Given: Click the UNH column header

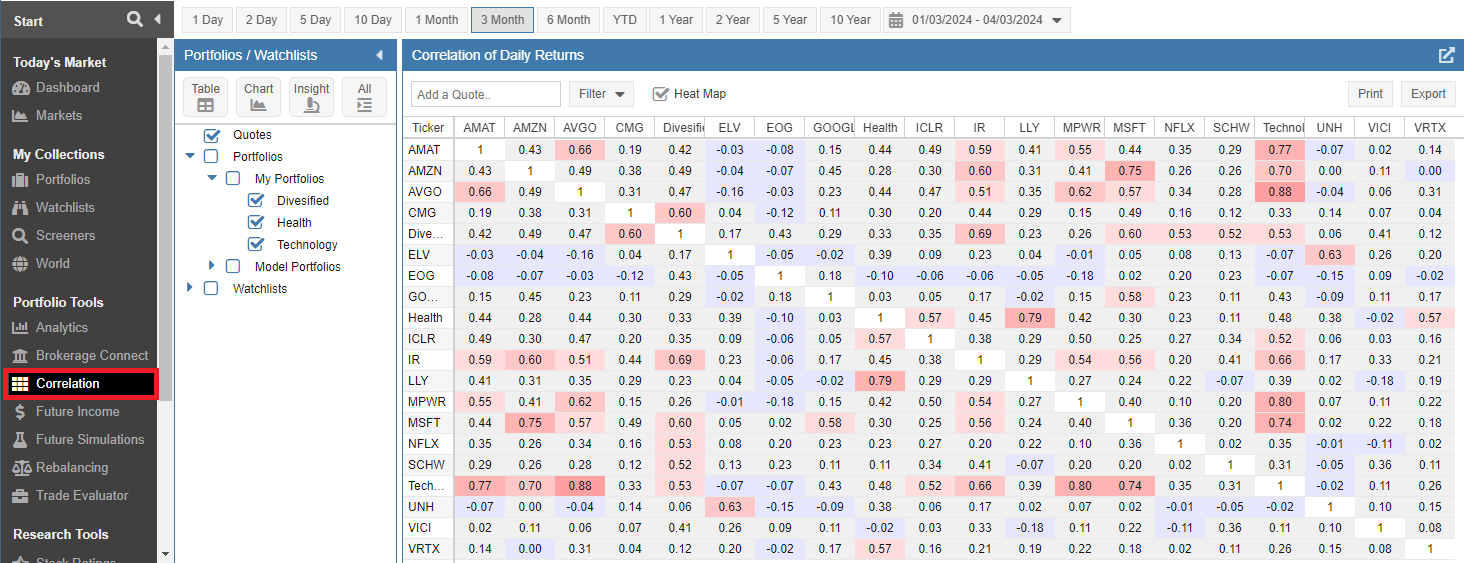Looking at the screenshot, I should coord(1329,128).
